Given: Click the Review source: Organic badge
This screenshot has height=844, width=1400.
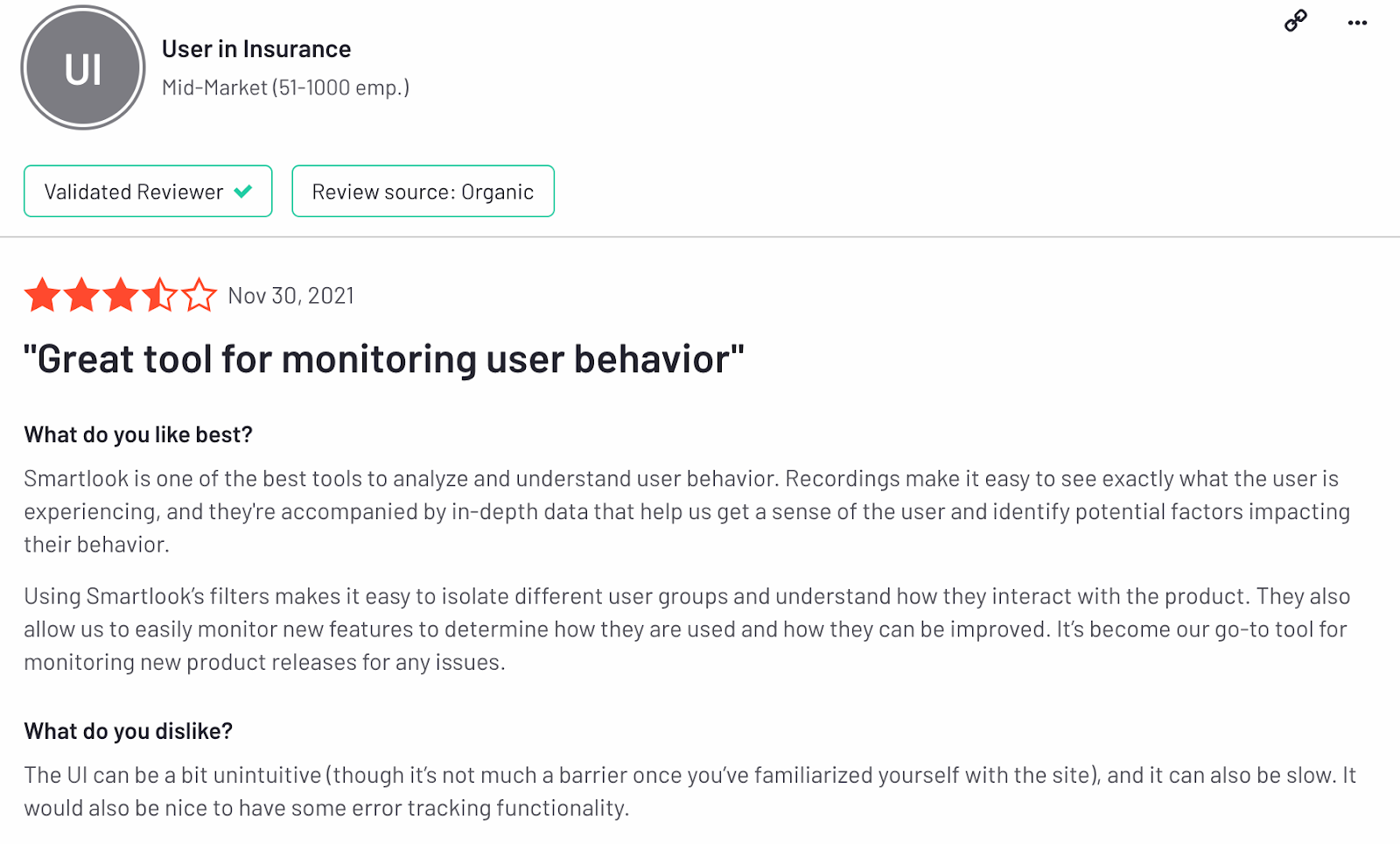Looking at the screenshot, I should 423,191.
